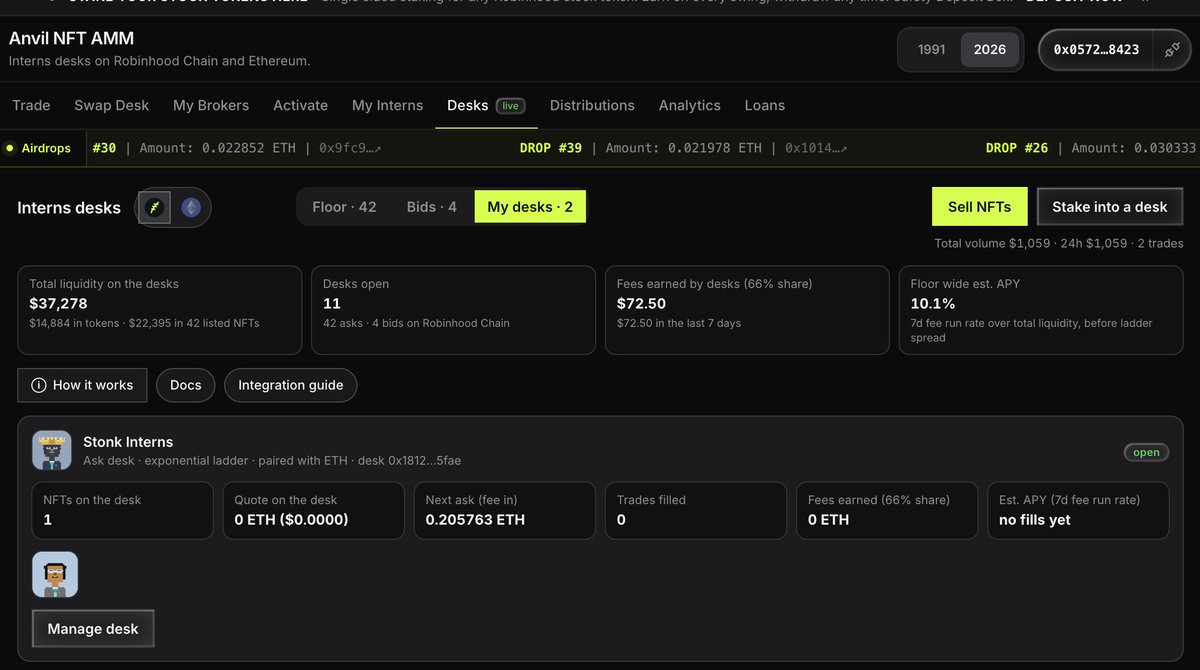Image resolution: width=1200 pixels, height=670 pixels.
Task: Click the wallet address 0x0572…8423
Action: coord(1096,49)
